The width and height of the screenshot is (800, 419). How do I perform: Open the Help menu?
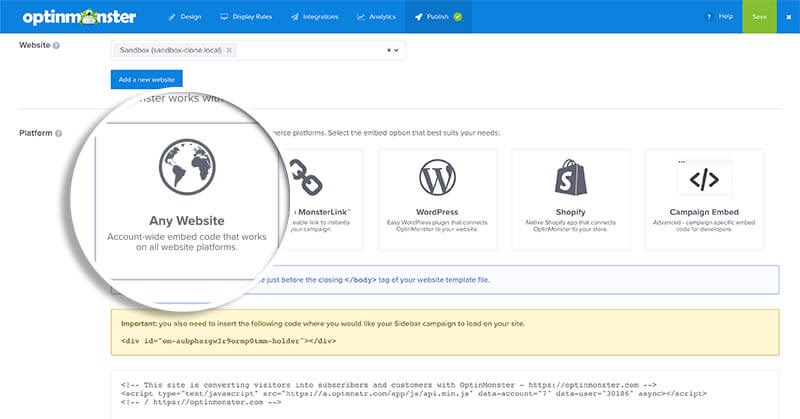pyautogui.click(x=719, y=17)
